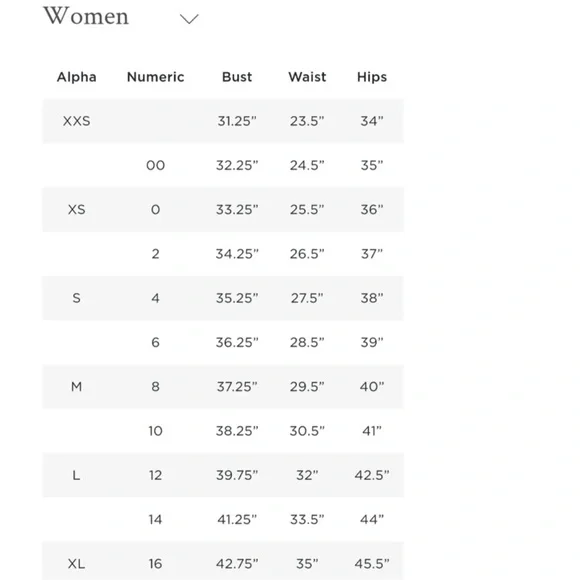The width and height of the screenshot is (580, 580).
Task: Click the 28.5" waist measurement
Action: tap(307, 342)
